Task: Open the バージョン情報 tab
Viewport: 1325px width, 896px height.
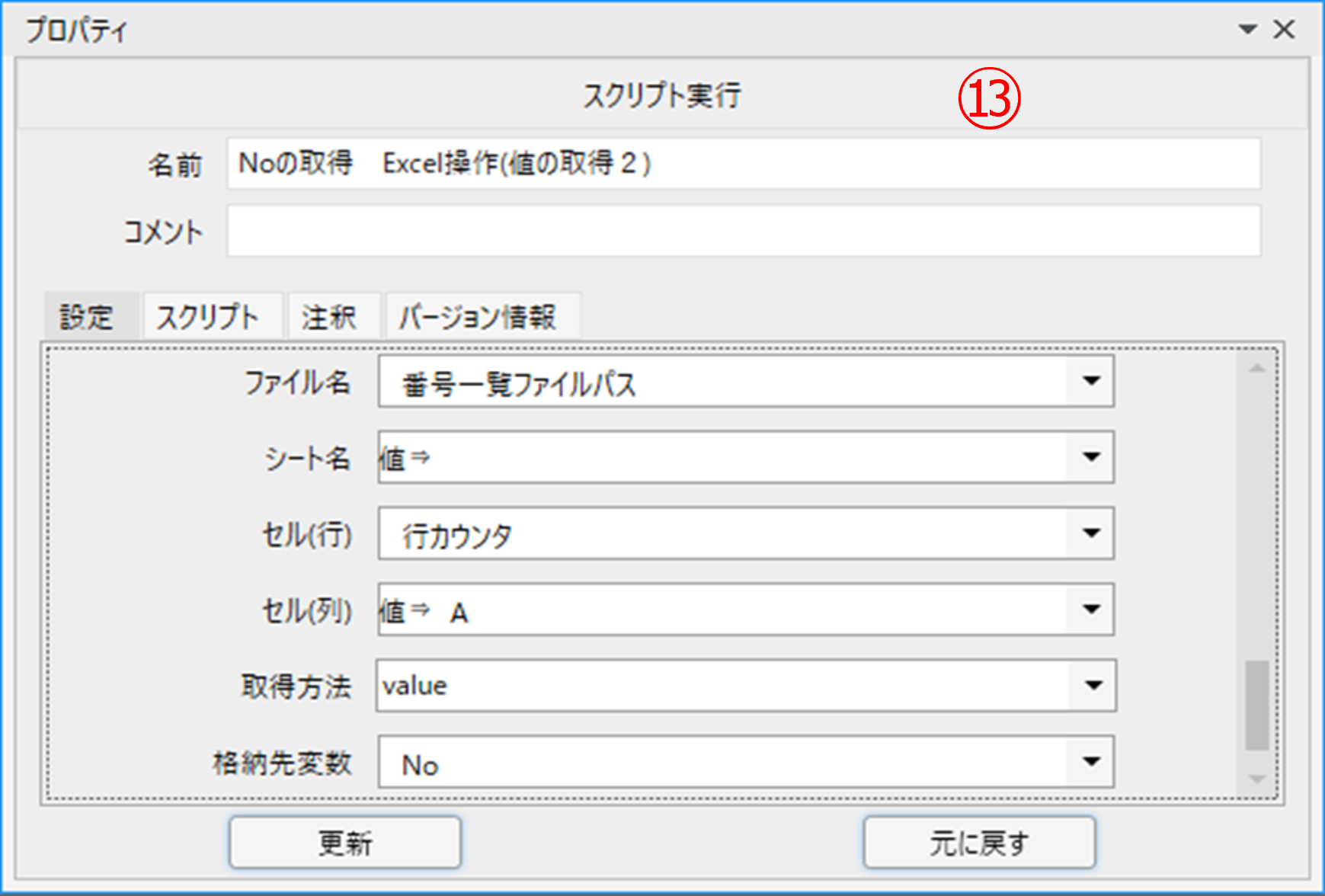Action: pyautogui.click(x=478, y=317)
